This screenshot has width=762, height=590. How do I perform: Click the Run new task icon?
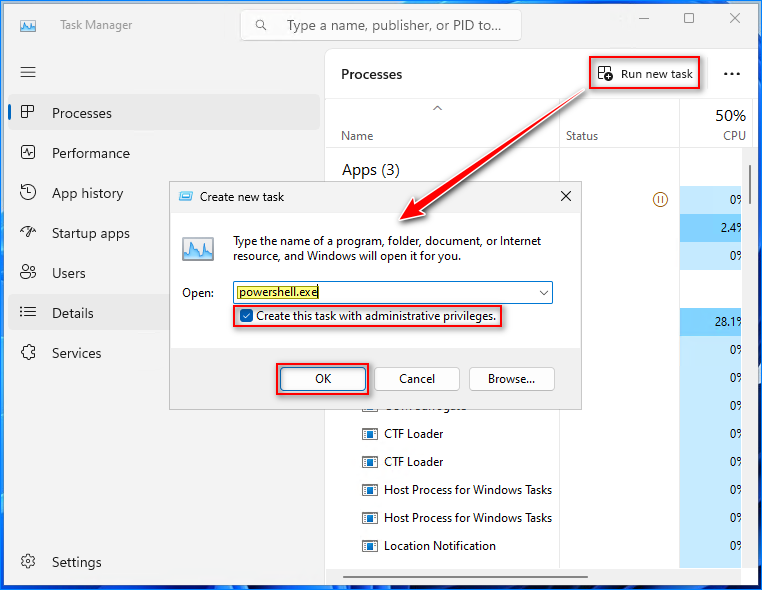pos(605,73)
